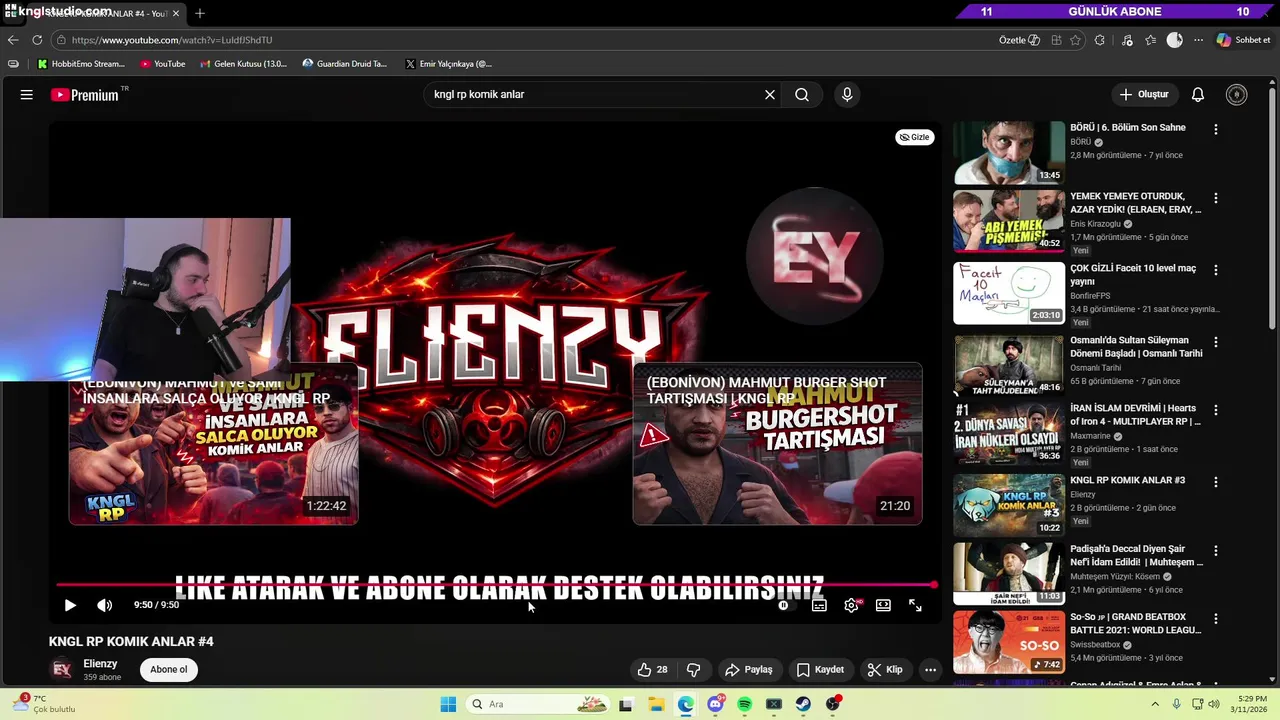Open HobbitEmo Stream bookmark
This screenshot has height=720, width=1280.
81,64
